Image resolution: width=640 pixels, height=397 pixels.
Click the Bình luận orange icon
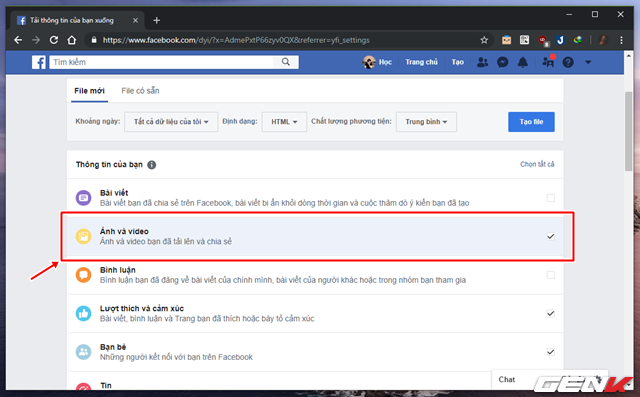coord(83,275)
